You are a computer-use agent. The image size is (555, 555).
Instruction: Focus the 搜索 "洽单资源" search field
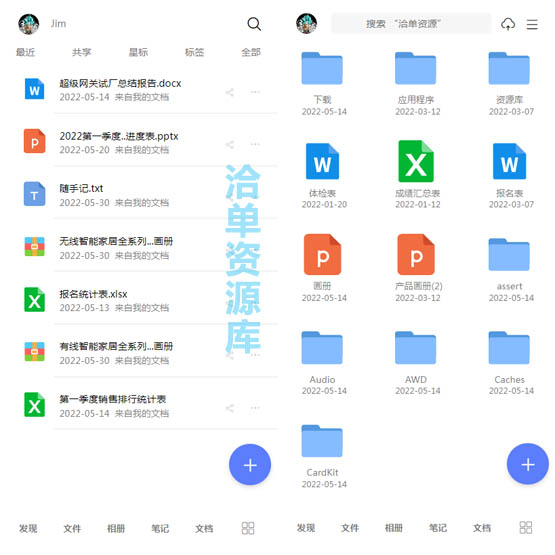pyautogui.click(x=411, y=24)
